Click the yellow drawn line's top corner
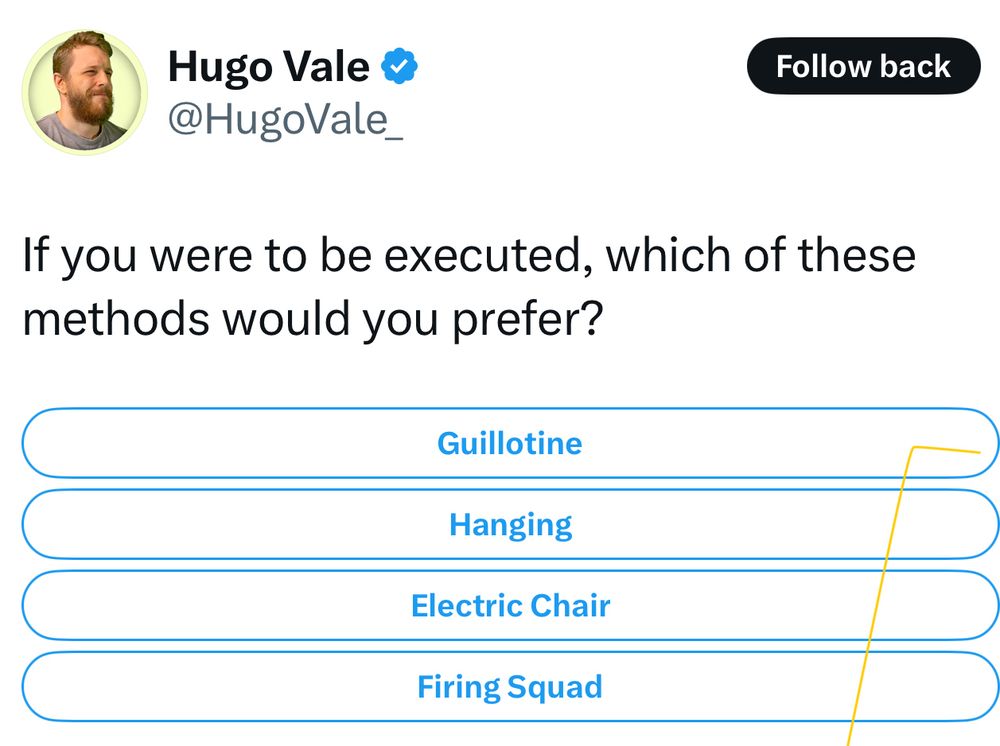1000x746 pixels. click(912, 449)
